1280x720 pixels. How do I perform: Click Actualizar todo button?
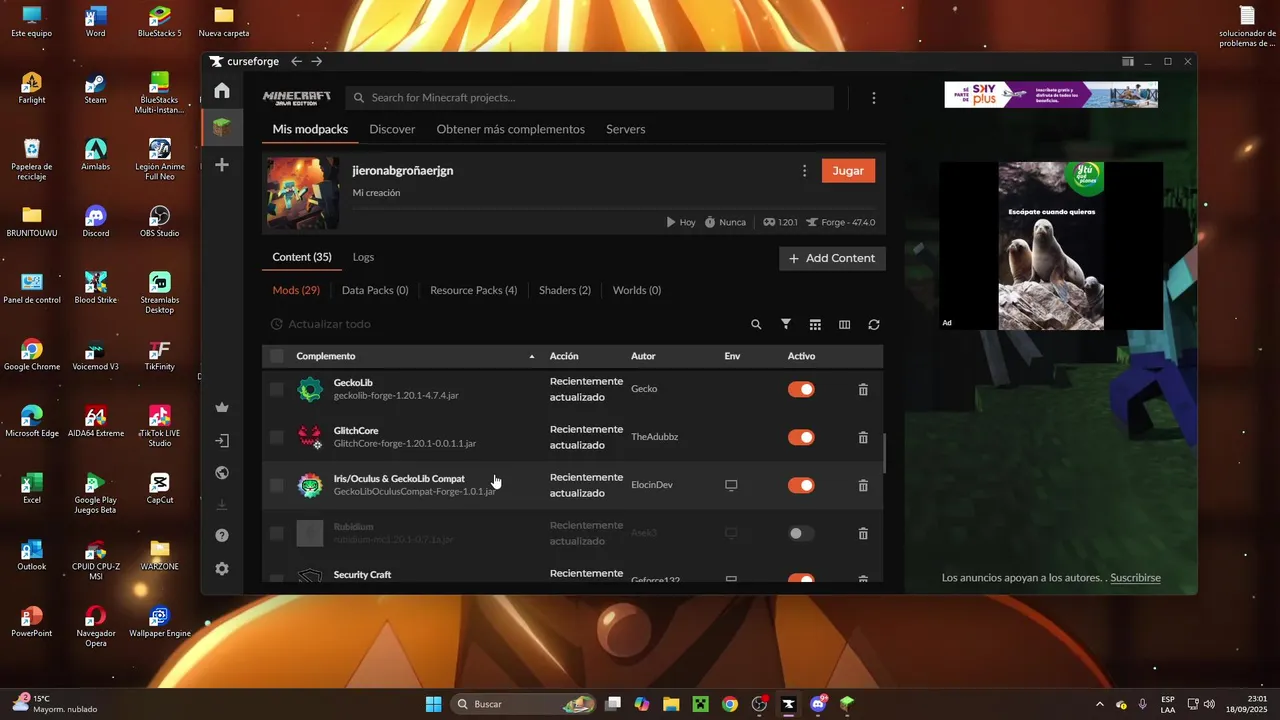coord(321,325)
